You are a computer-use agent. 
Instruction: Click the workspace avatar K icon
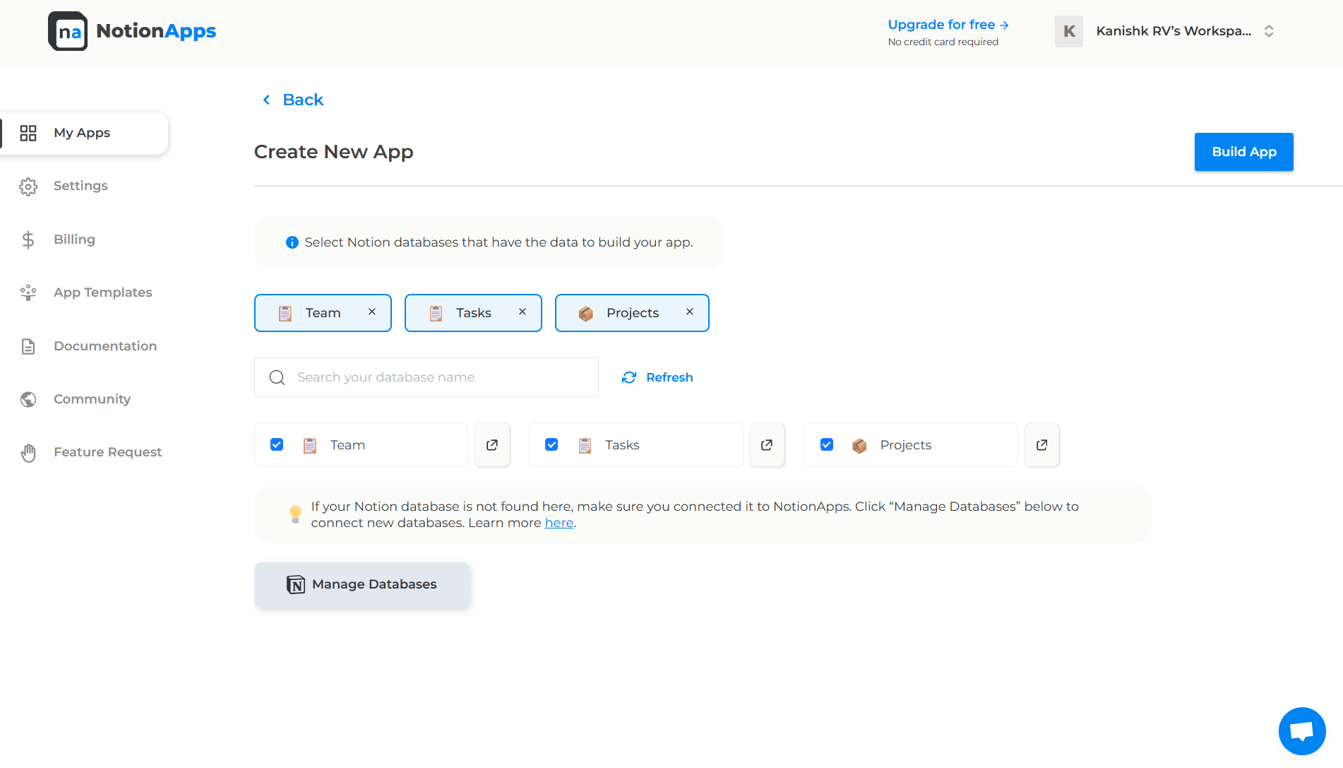[1069, 31]
